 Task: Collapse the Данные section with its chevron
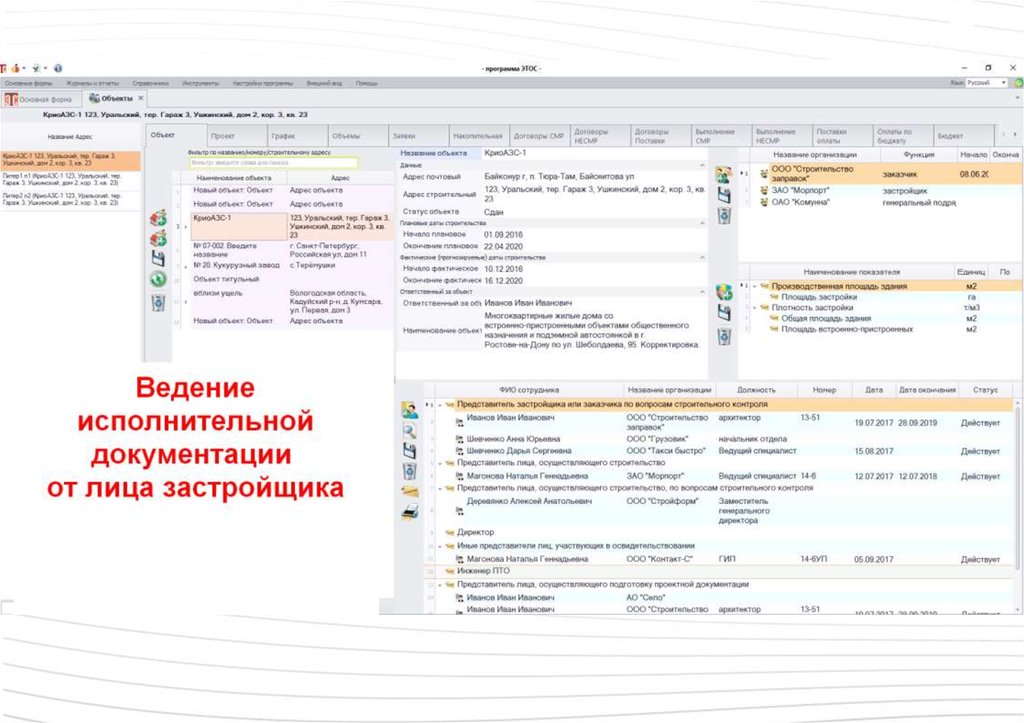click(x=702, y=166)
